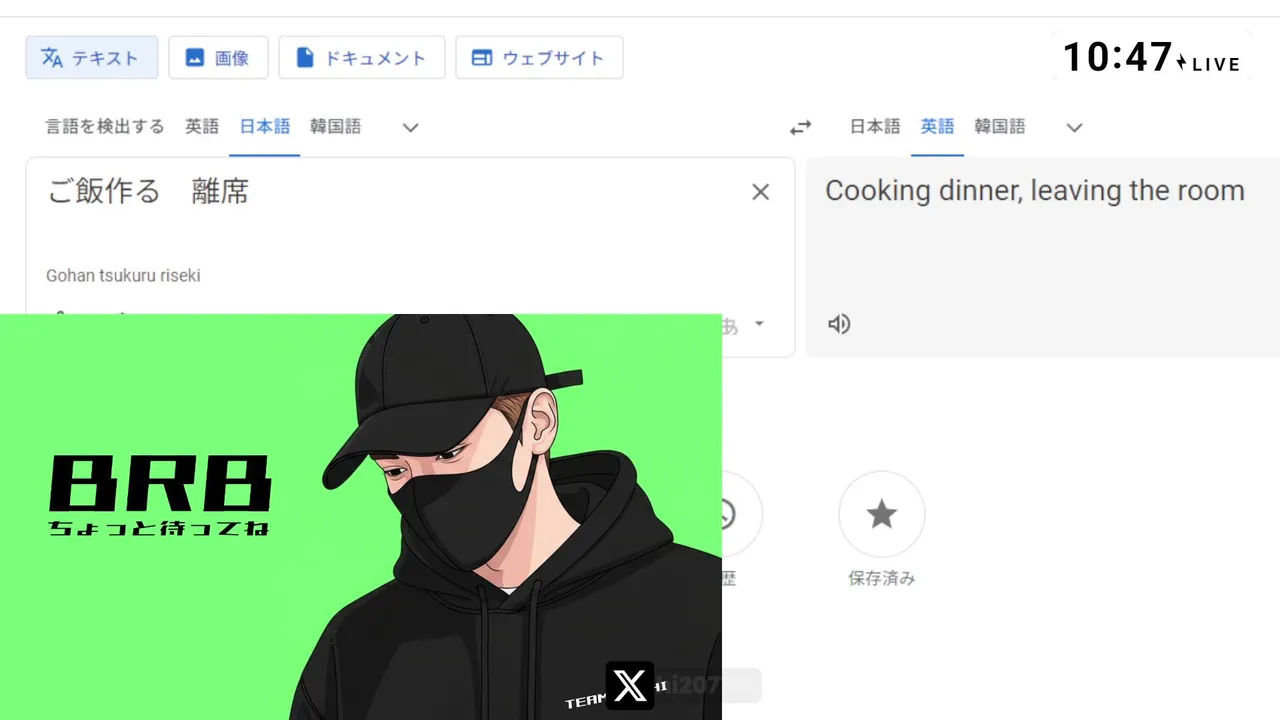This screenshot has width=1280, height=720.
Task: Set source language to English
Action: click(x=202, y=127)
